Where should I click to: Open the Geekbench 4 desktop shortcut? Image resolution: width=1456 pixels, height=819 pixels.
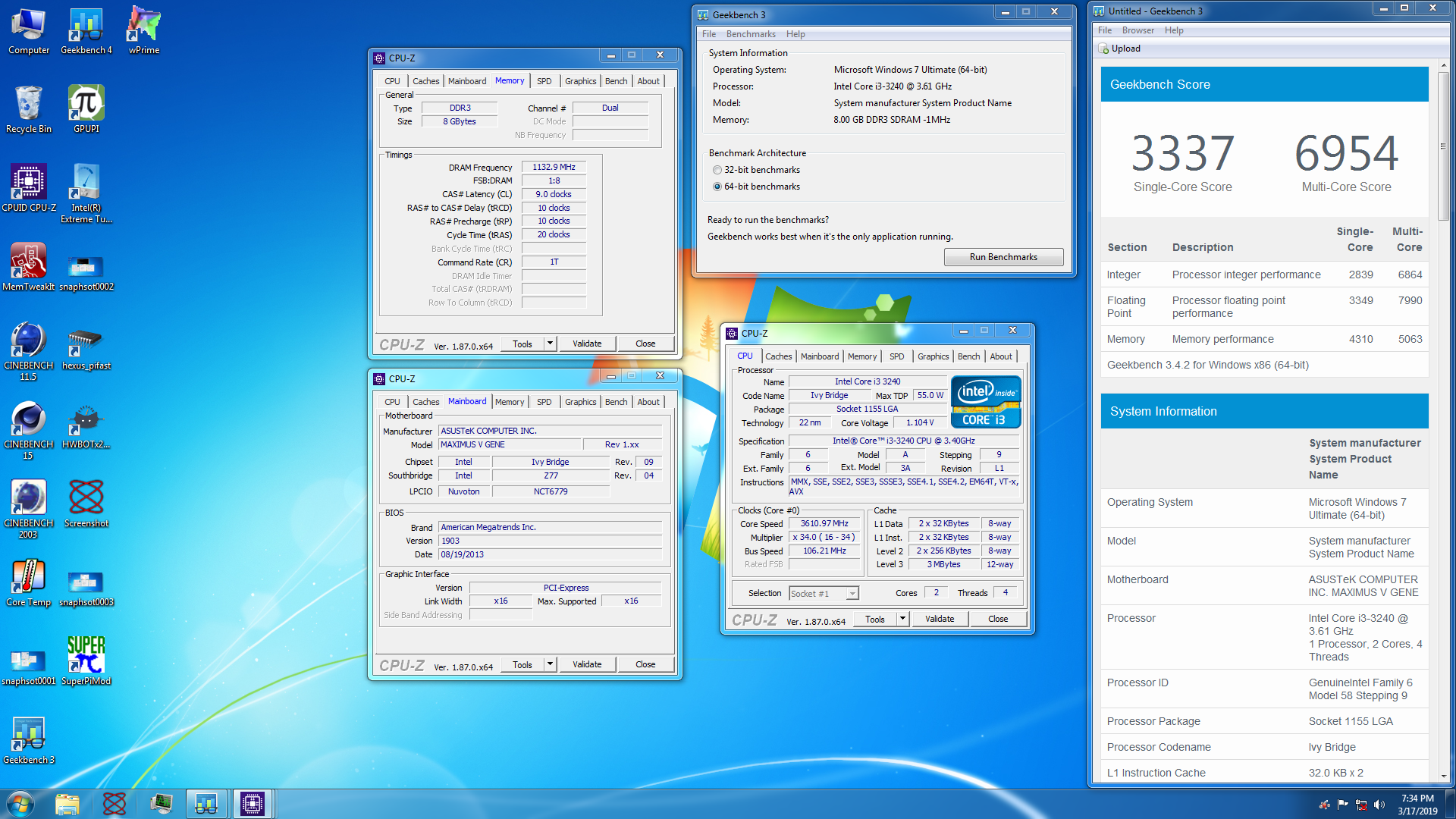point(86,32)
